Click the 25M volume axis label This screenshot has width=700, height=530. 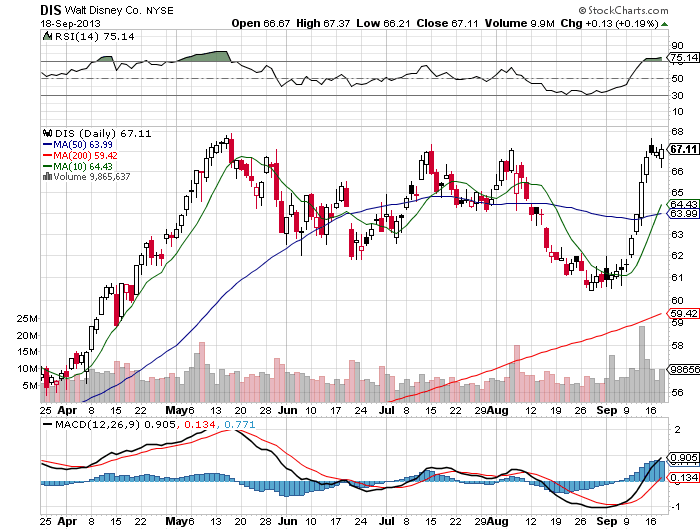27,319
